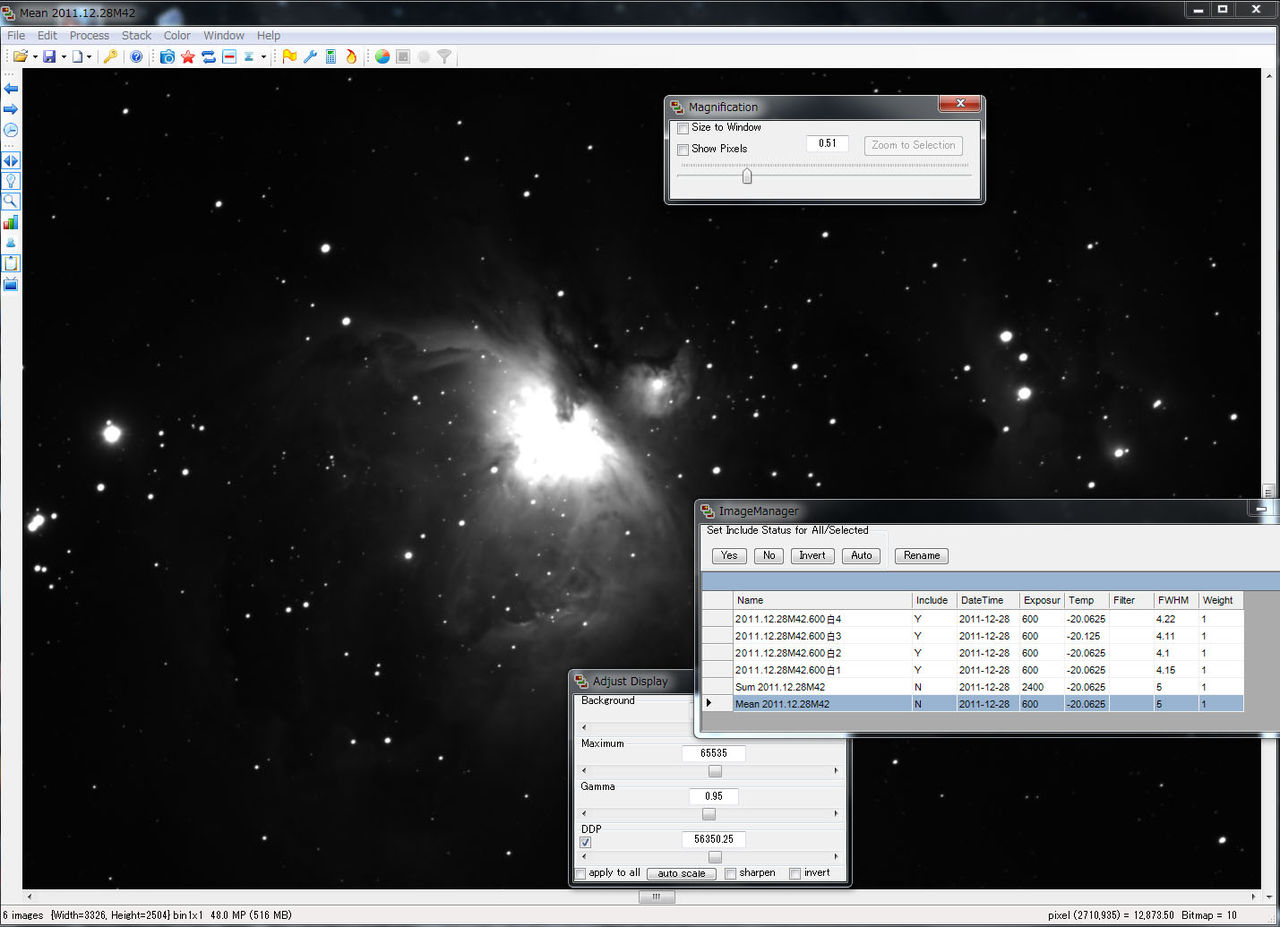Click the clipboard sidebar icon

pos(11,263)
